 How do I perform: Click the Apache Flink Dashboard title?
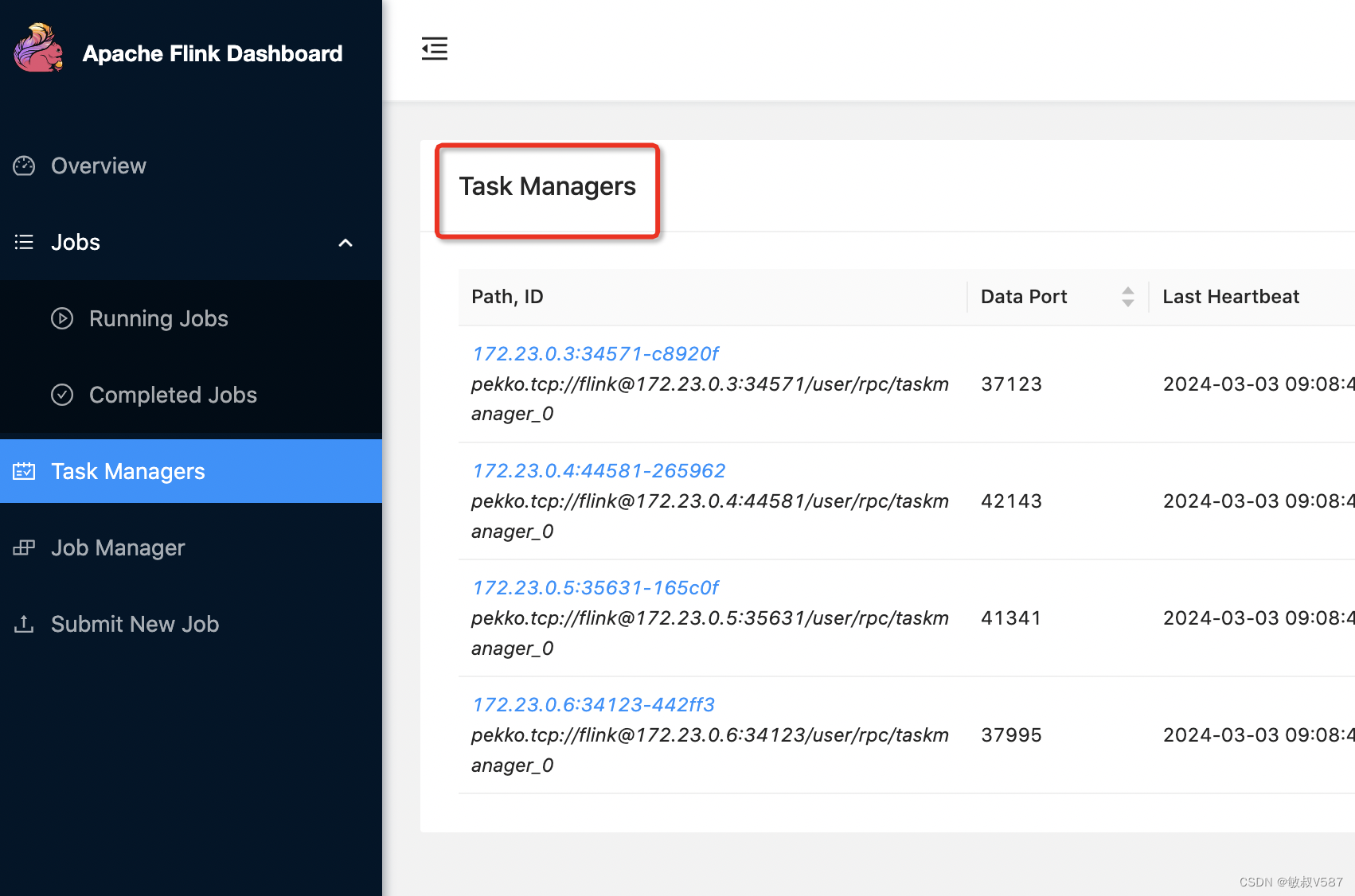(x=213, y=53)
